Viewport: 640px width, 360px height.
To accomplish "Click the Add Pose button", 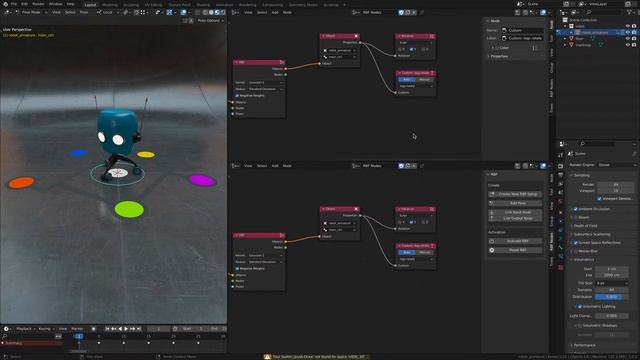I will (x=516, y=203).
